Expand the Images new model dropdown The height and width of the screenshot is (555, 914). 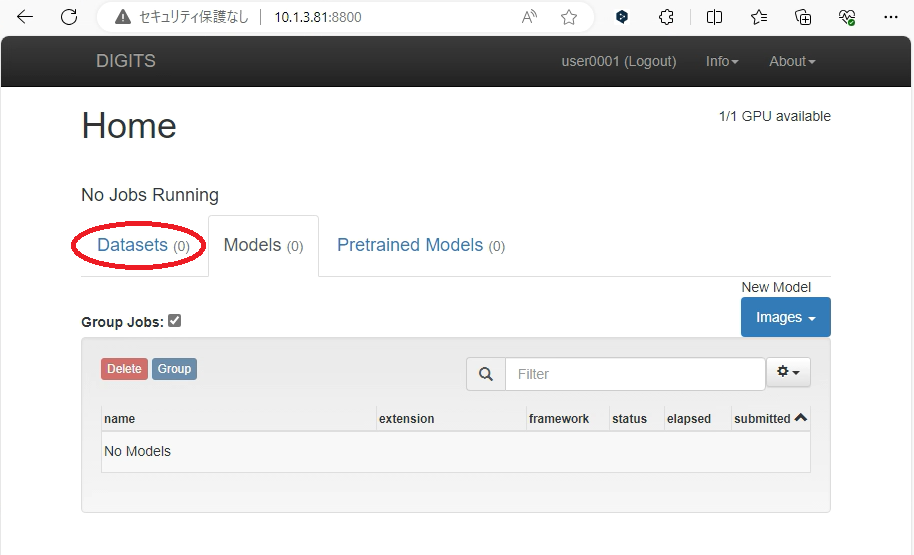click(x=785, y=317)
